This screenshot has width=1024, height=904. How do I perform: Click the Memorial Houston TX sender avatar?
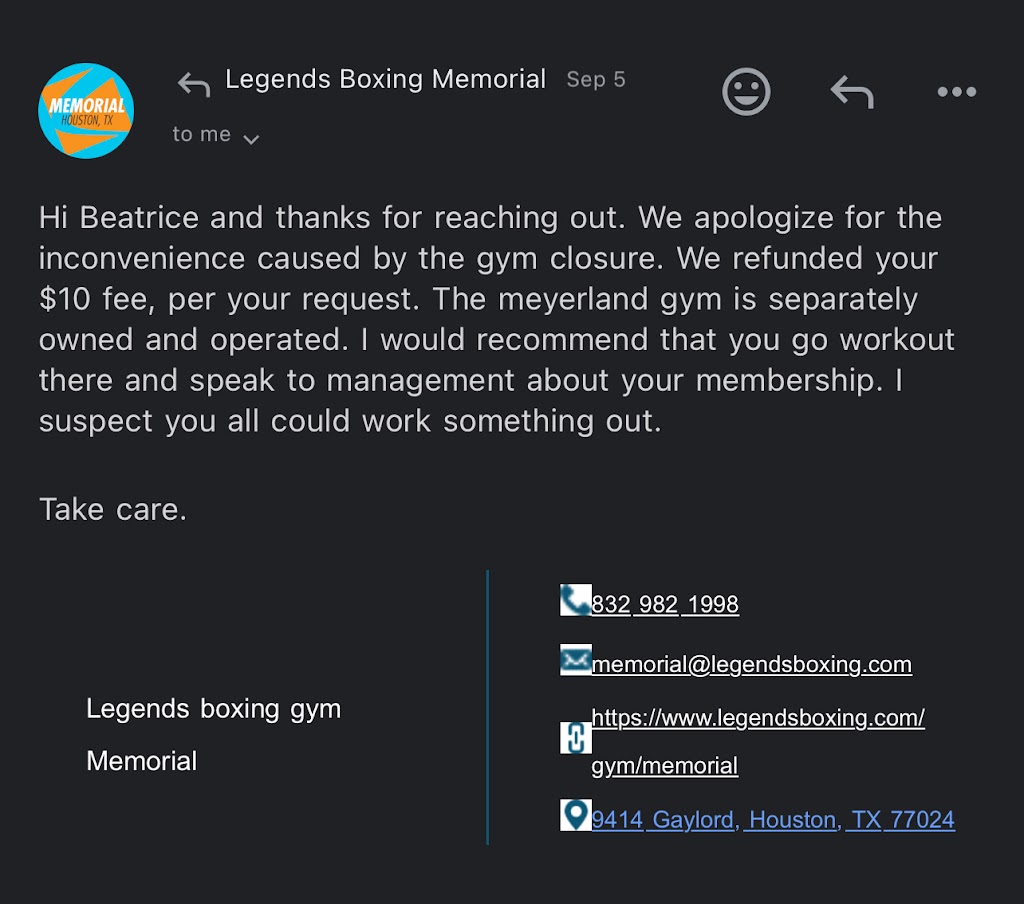tap(86, 110)
